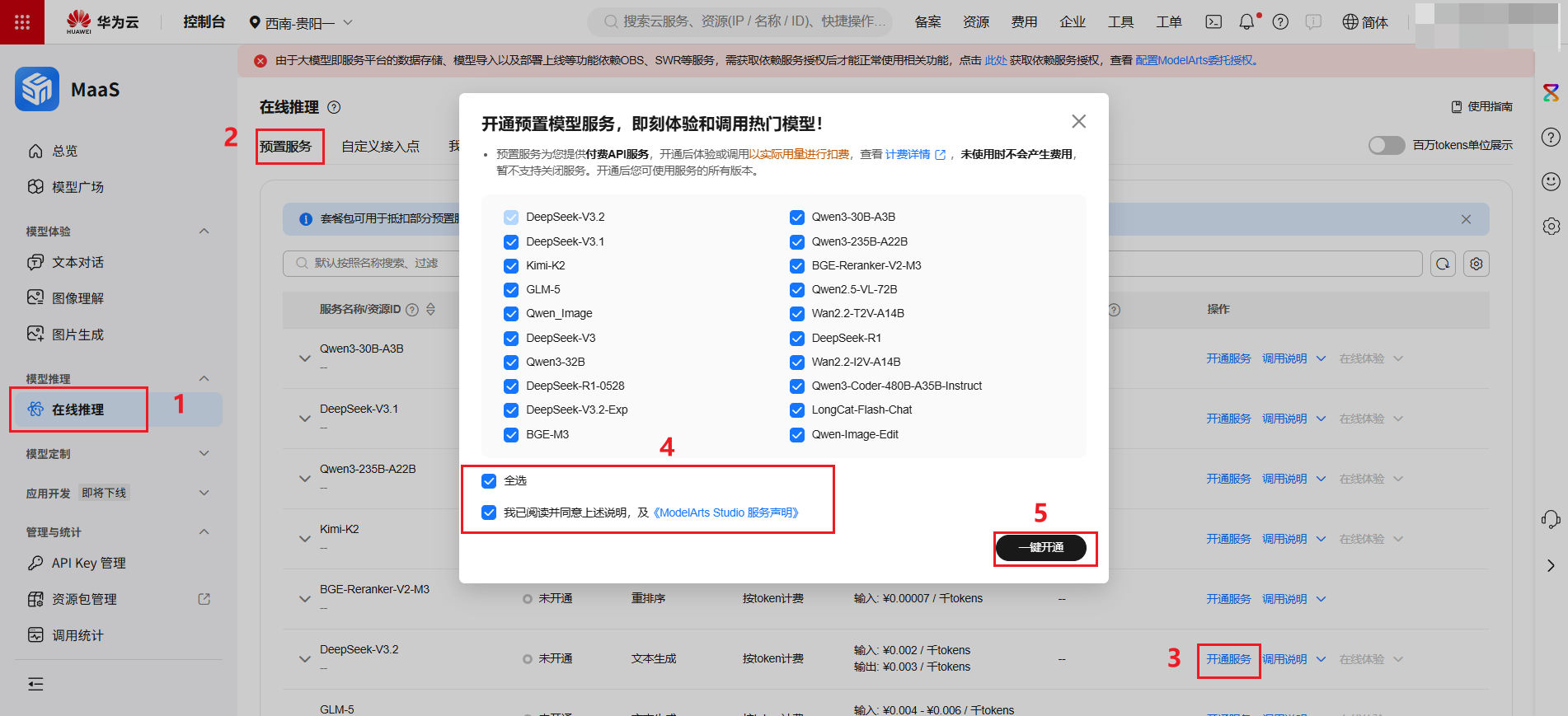Screen dimensions: 1568x716
Task: Open feedback smiley icon on right rail
Action: 1551,181
